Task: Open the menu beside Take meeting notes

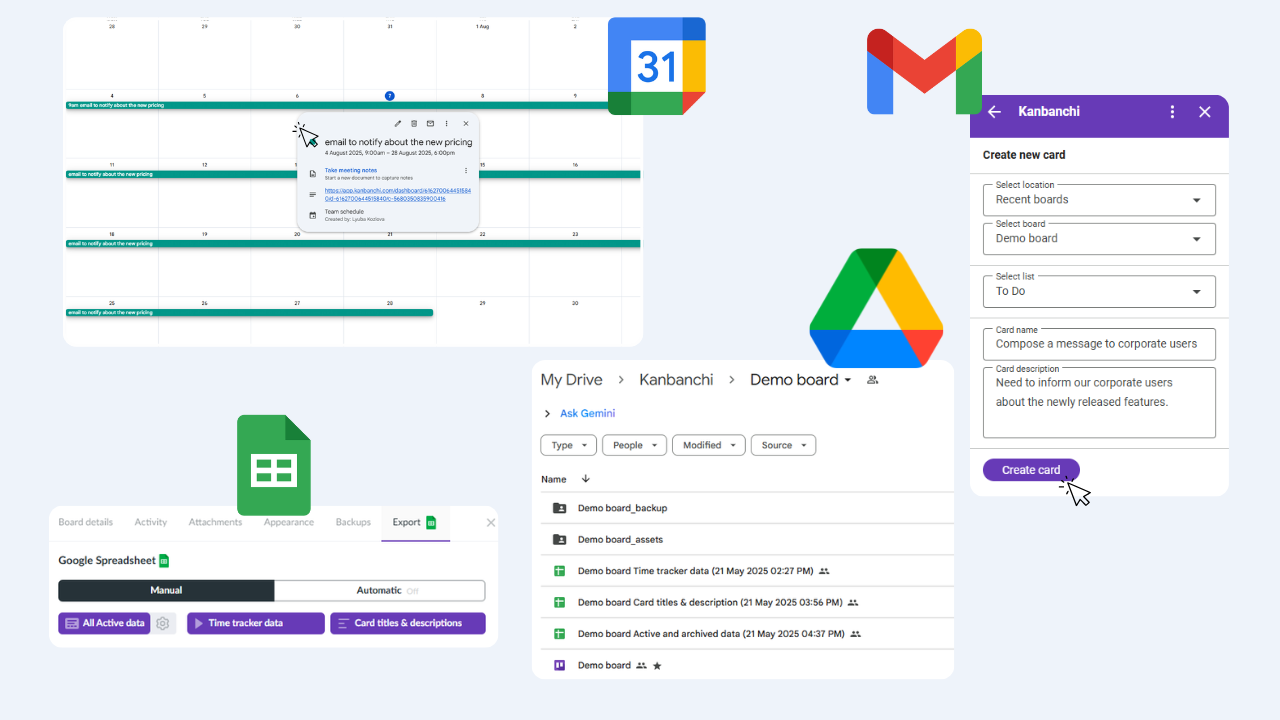Action: coord(466,171)
